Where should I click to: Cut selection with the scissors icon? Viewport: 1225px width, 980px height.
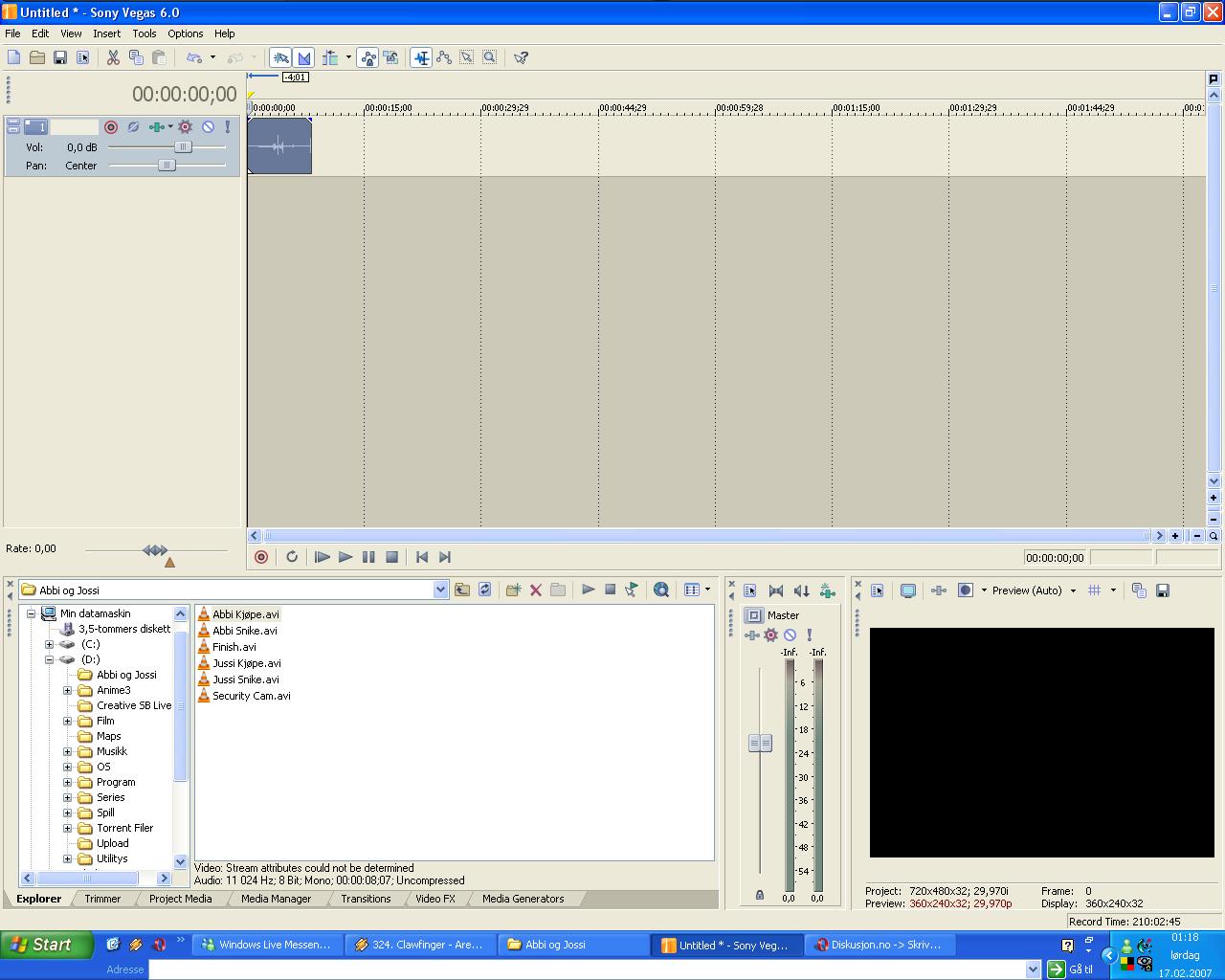(113, 57)
